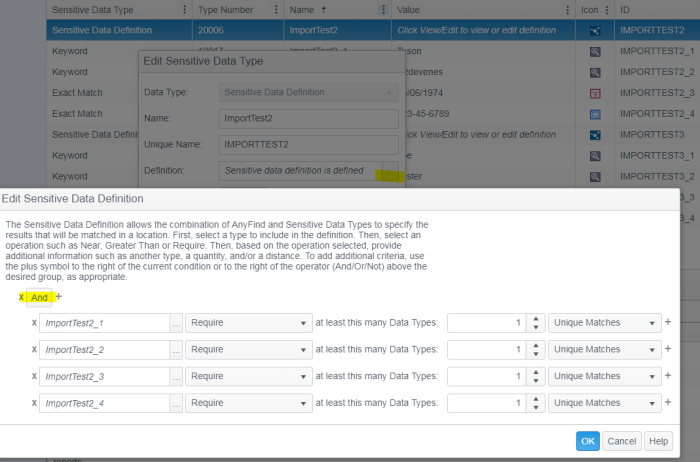Open Require dropdown for ImportTest2_1
Image resolution: width=700 pixels, height=462 pixels.
tap(248, 323)
